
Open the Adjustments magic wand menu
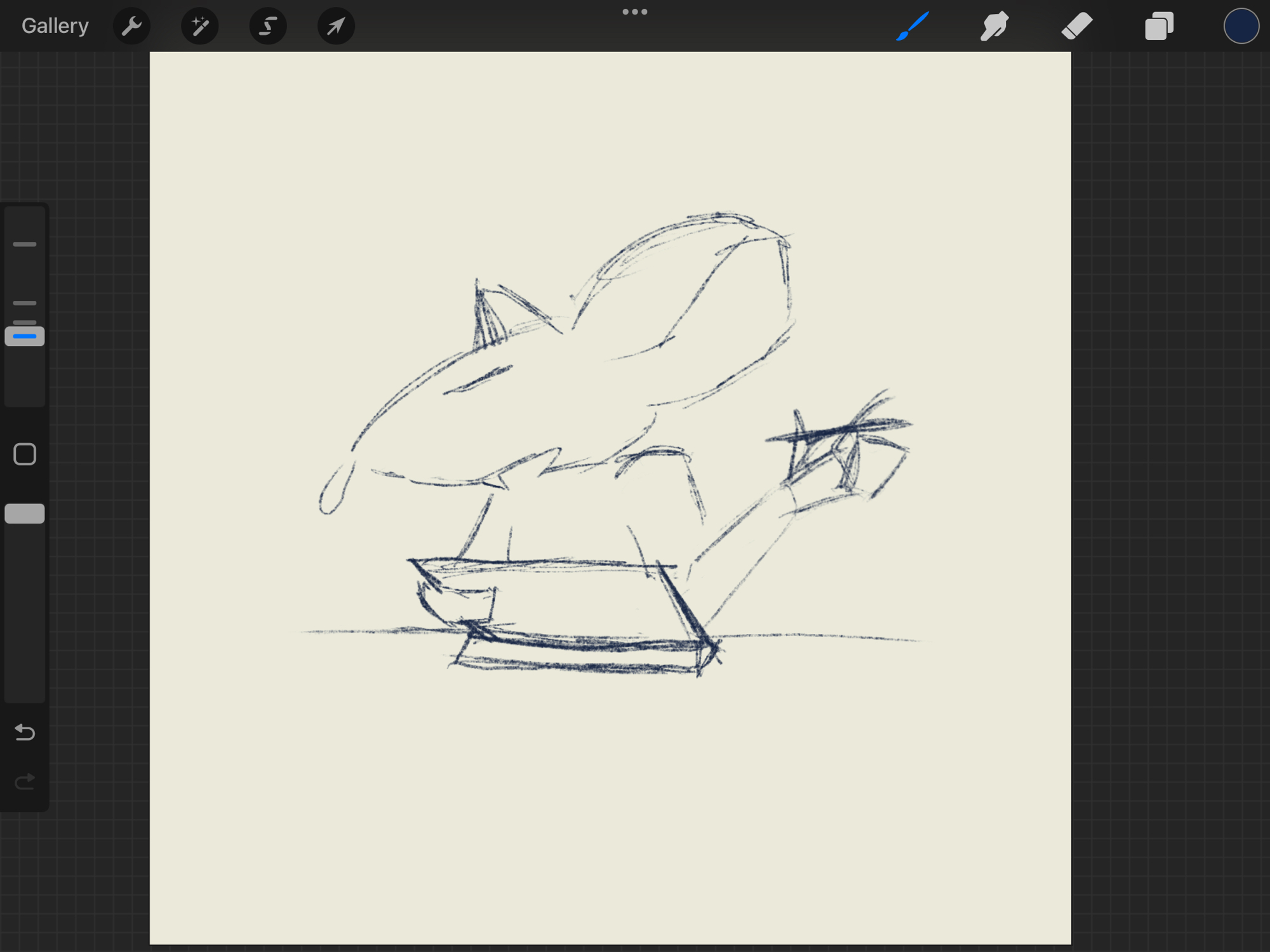pos(199,26)
